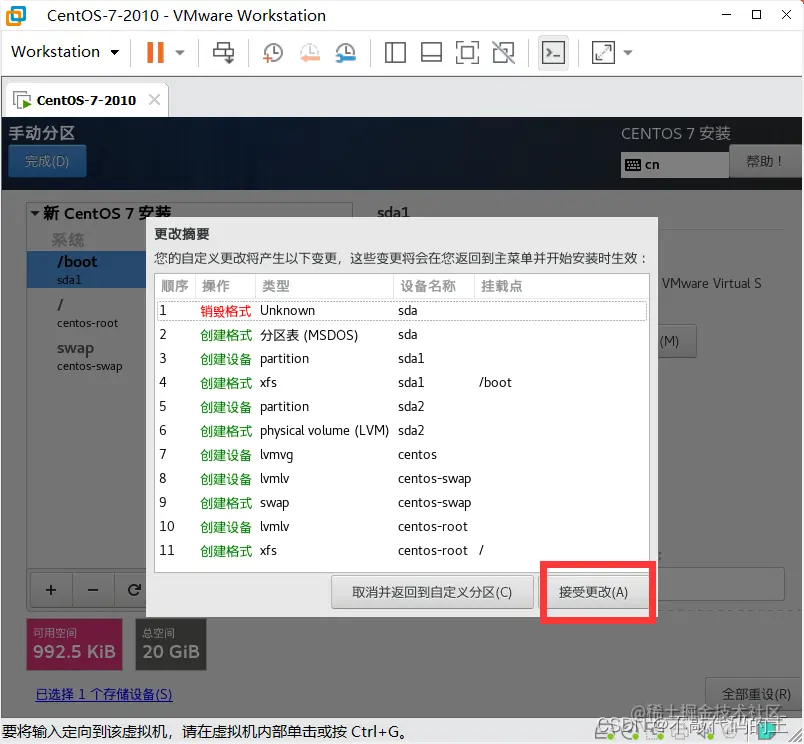
Task: Open the 帮助! help button
Action: (x=765, y=161)
